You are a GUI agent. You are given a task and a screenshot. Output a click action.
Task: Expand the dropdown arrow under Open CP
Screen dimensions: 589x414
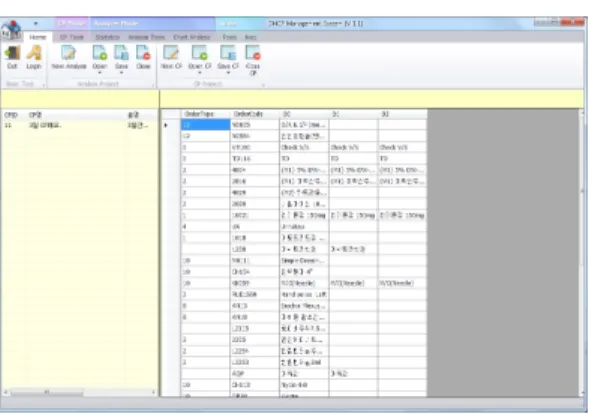pyautogui.click(x=199, y=73)
